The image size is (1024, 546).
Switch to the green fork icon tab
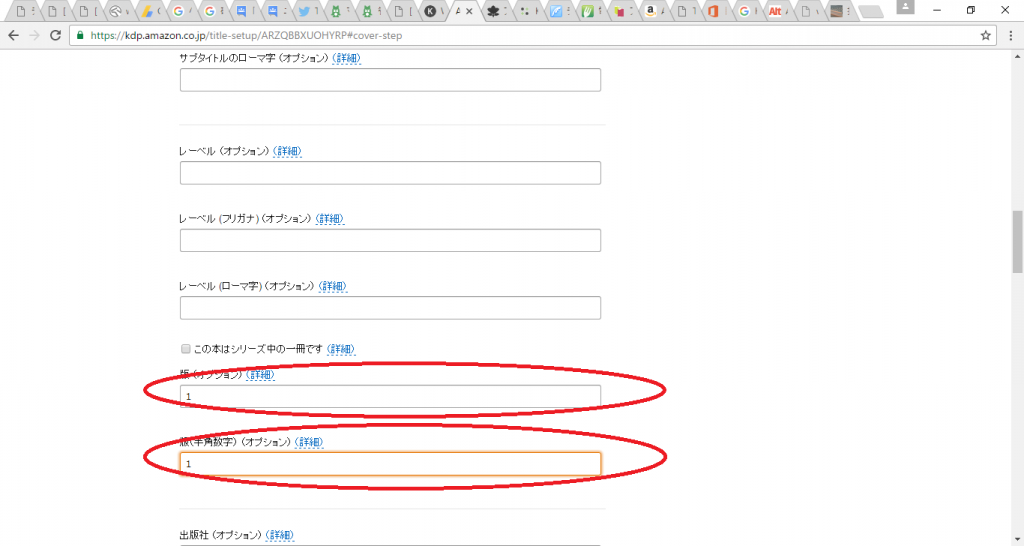588,11
